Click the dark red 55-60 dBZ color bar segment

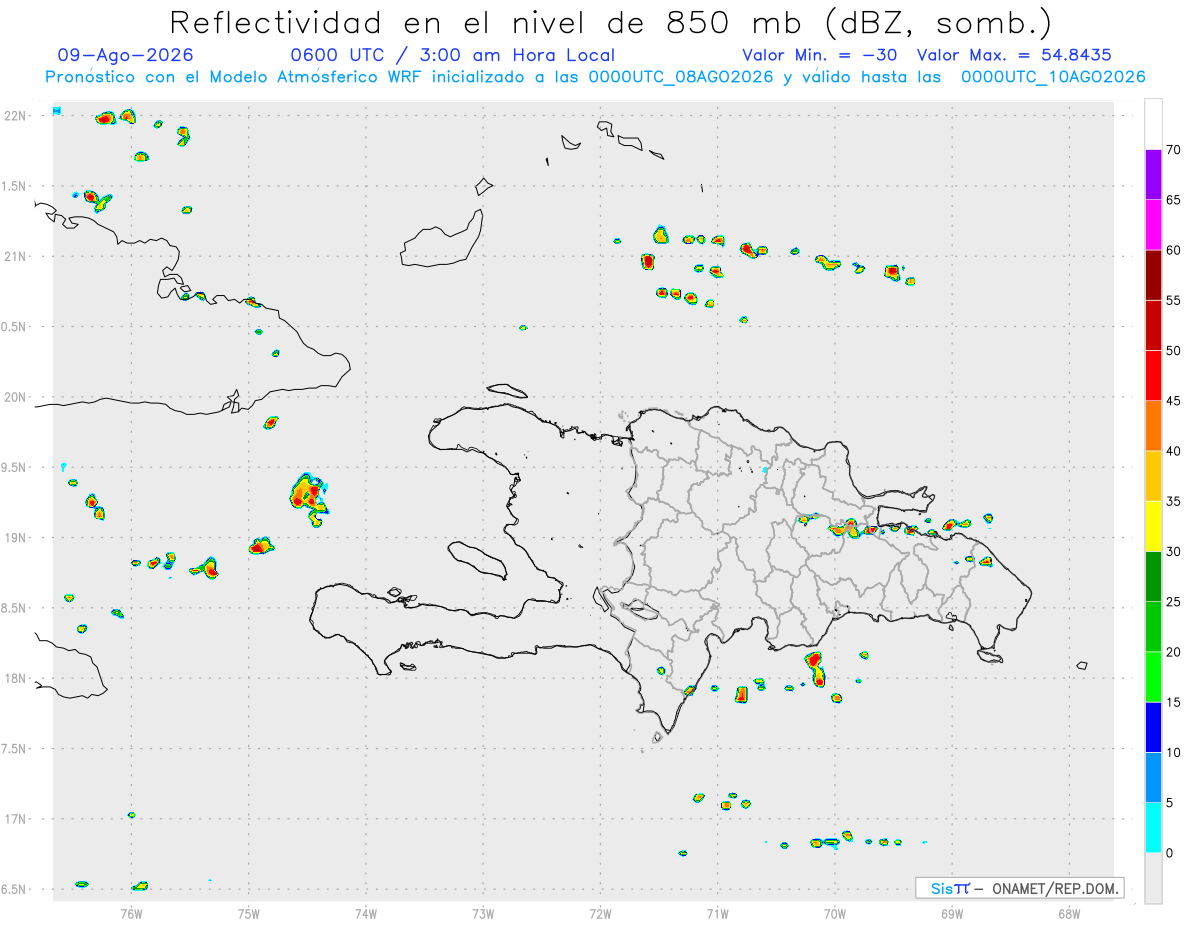[x=1153, y=275]
